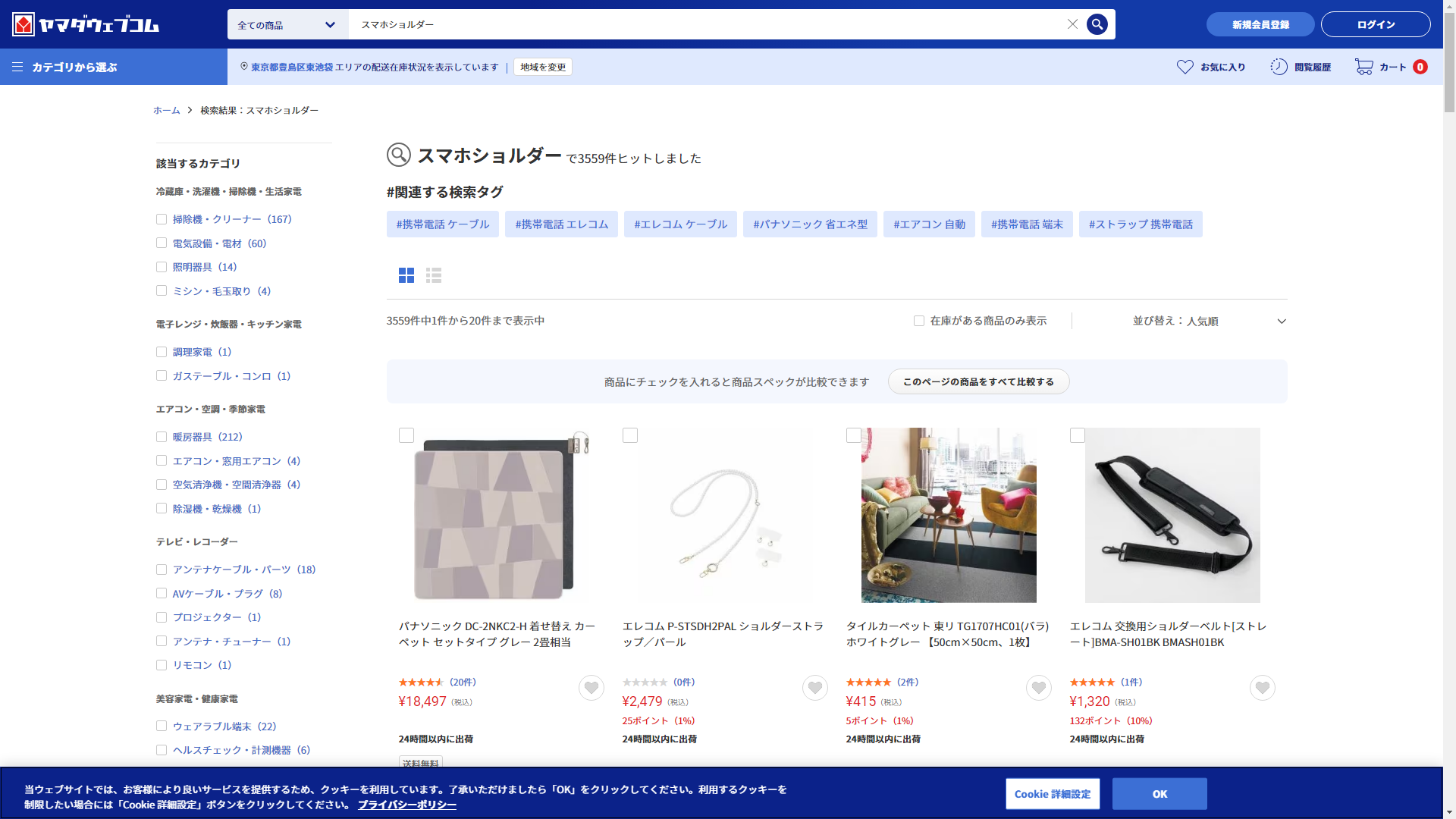Image resolution: width=1456 pixels, height=819 pixels.
Task: Select the #携帯電話 ケーブル search tag
Action: coord(443,224)
